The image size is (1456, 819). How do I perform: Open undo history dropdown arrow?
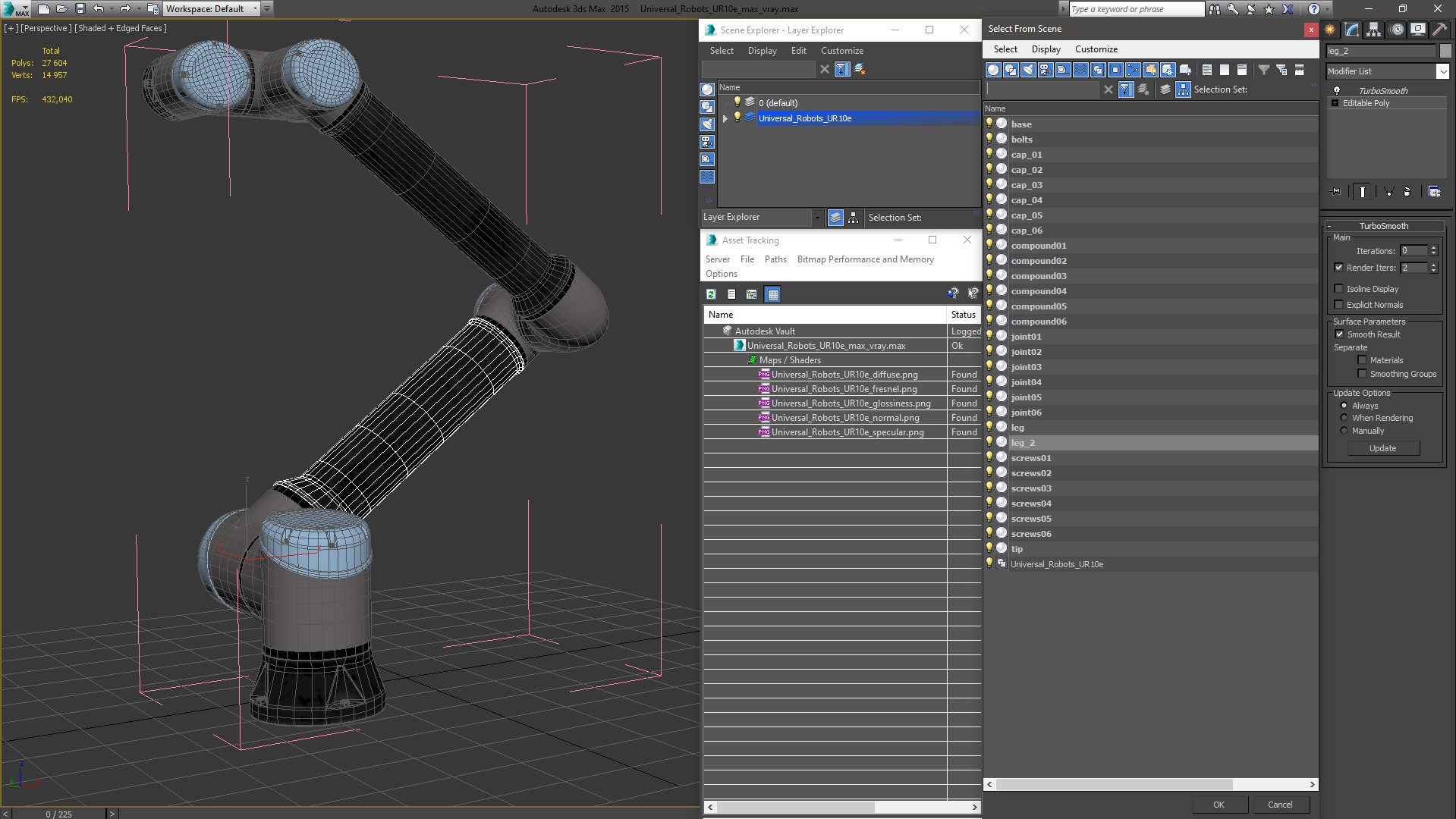112,9
